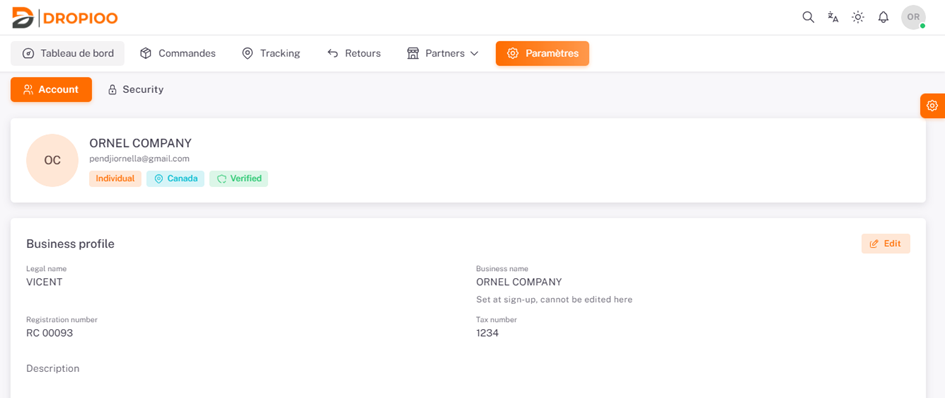Click the box icon beside Commandes

tap(145, 53)
